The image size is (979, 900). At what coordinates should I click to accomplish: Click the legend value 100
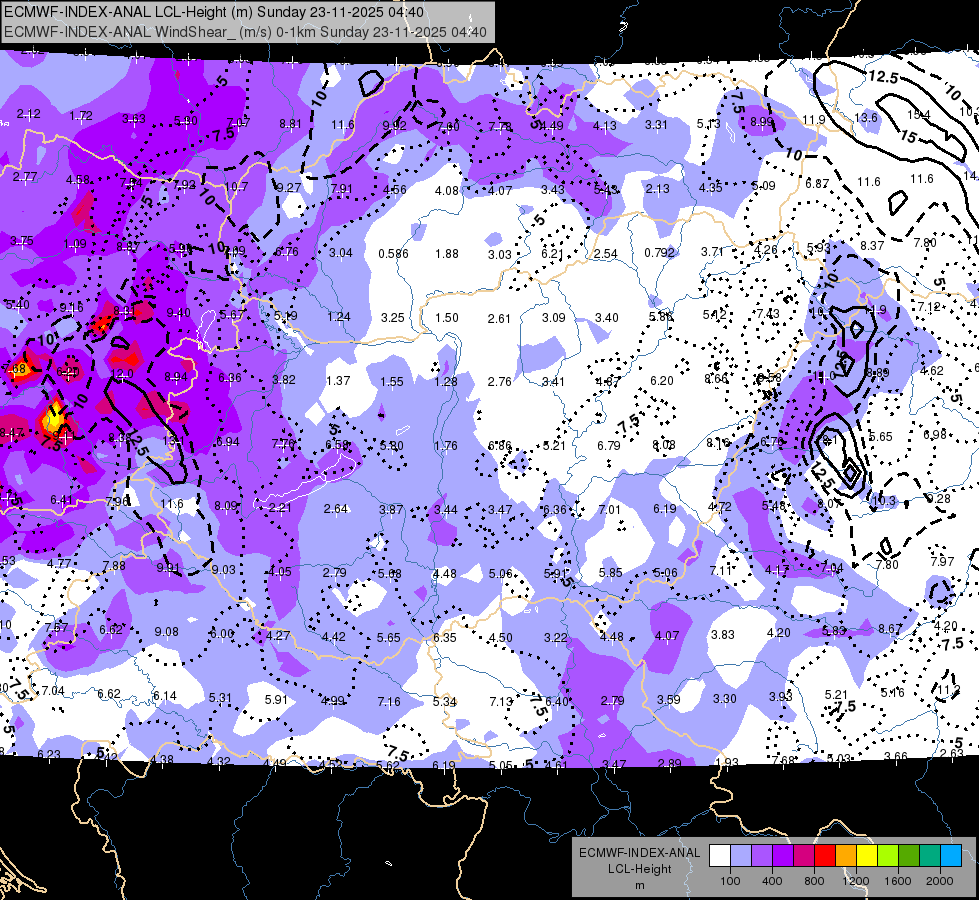pyautogui.click(x=730, y=881)
